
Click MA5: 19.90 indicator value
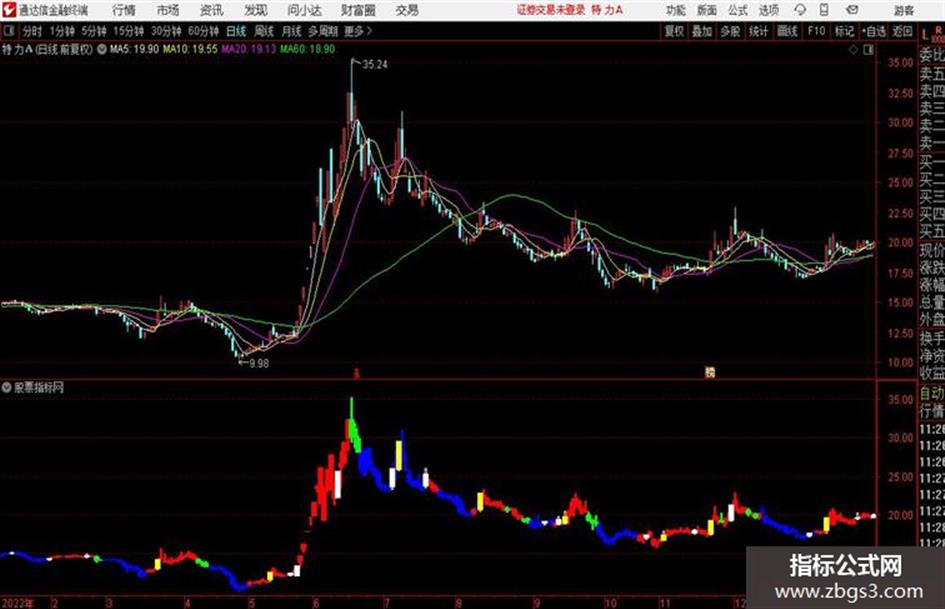(x=134, y=49)
